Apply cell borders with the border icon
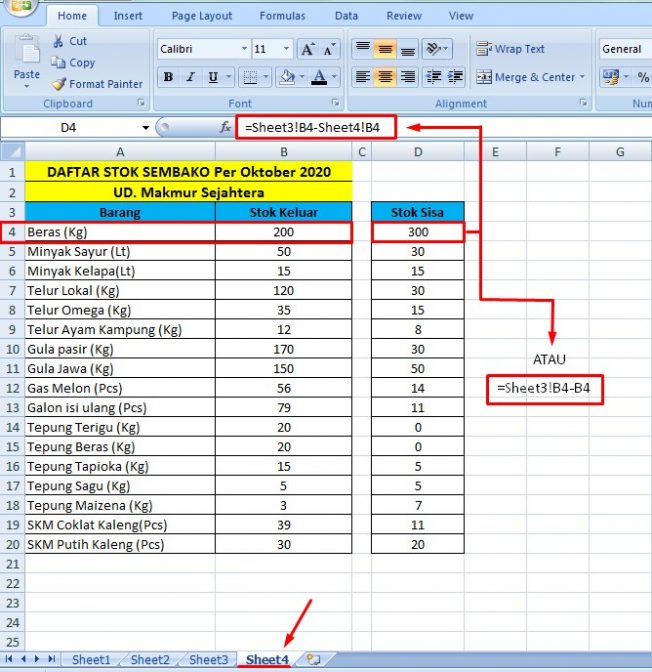This screenshot has width=652, height=672. 250,77
